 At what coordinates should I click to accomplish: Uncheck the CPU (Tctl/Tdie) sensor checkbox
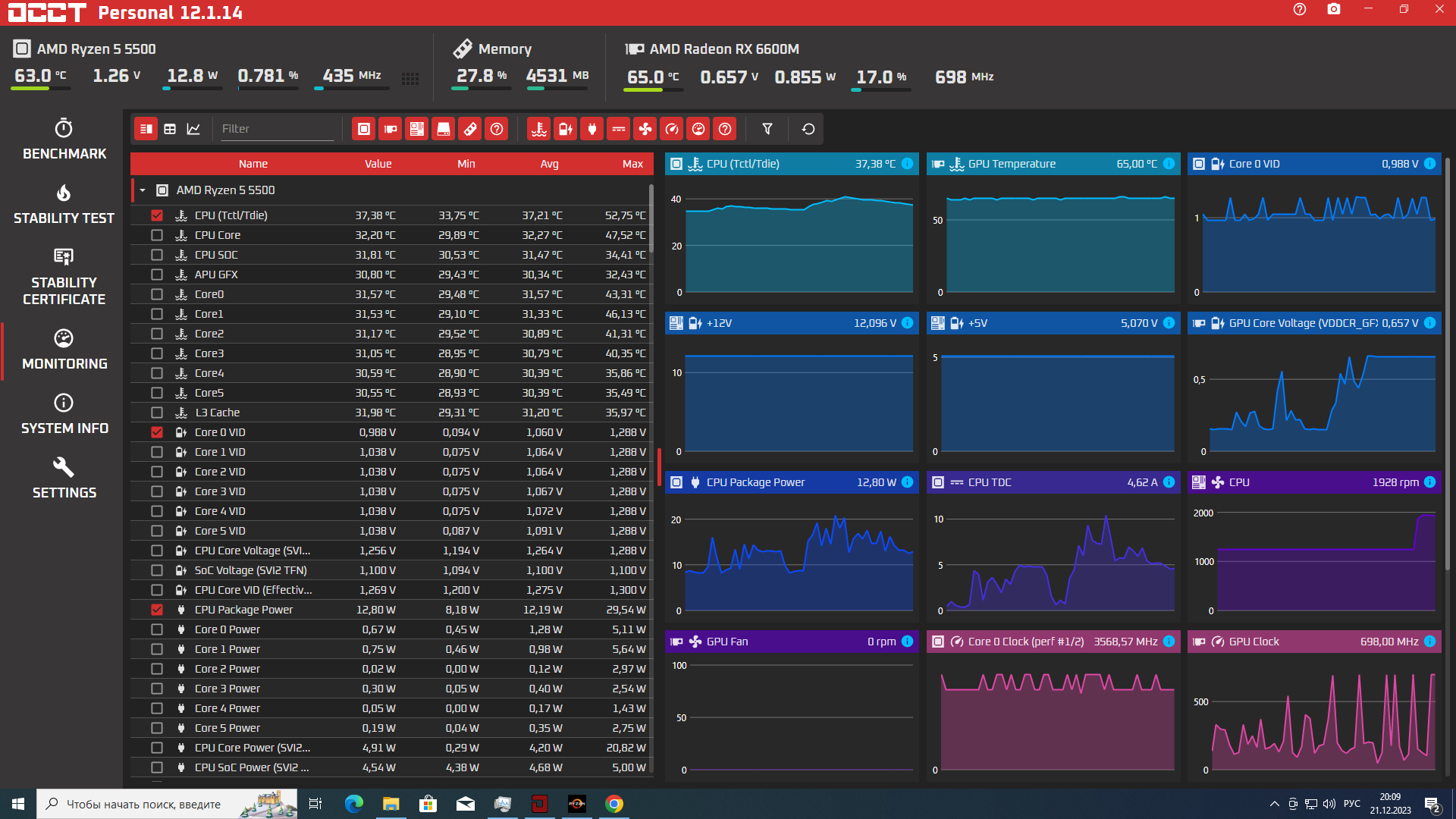pos(157,215)
